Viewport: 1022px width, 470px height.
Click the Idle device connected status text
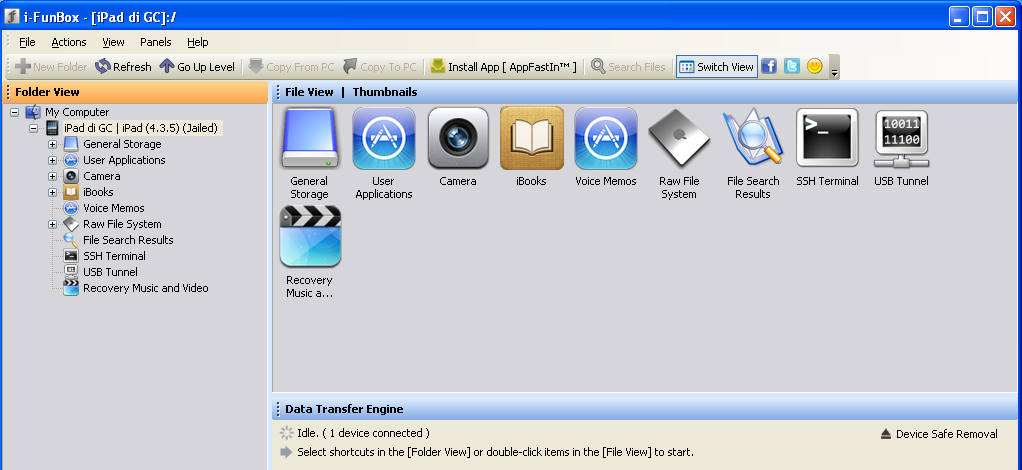click(363, 433)
